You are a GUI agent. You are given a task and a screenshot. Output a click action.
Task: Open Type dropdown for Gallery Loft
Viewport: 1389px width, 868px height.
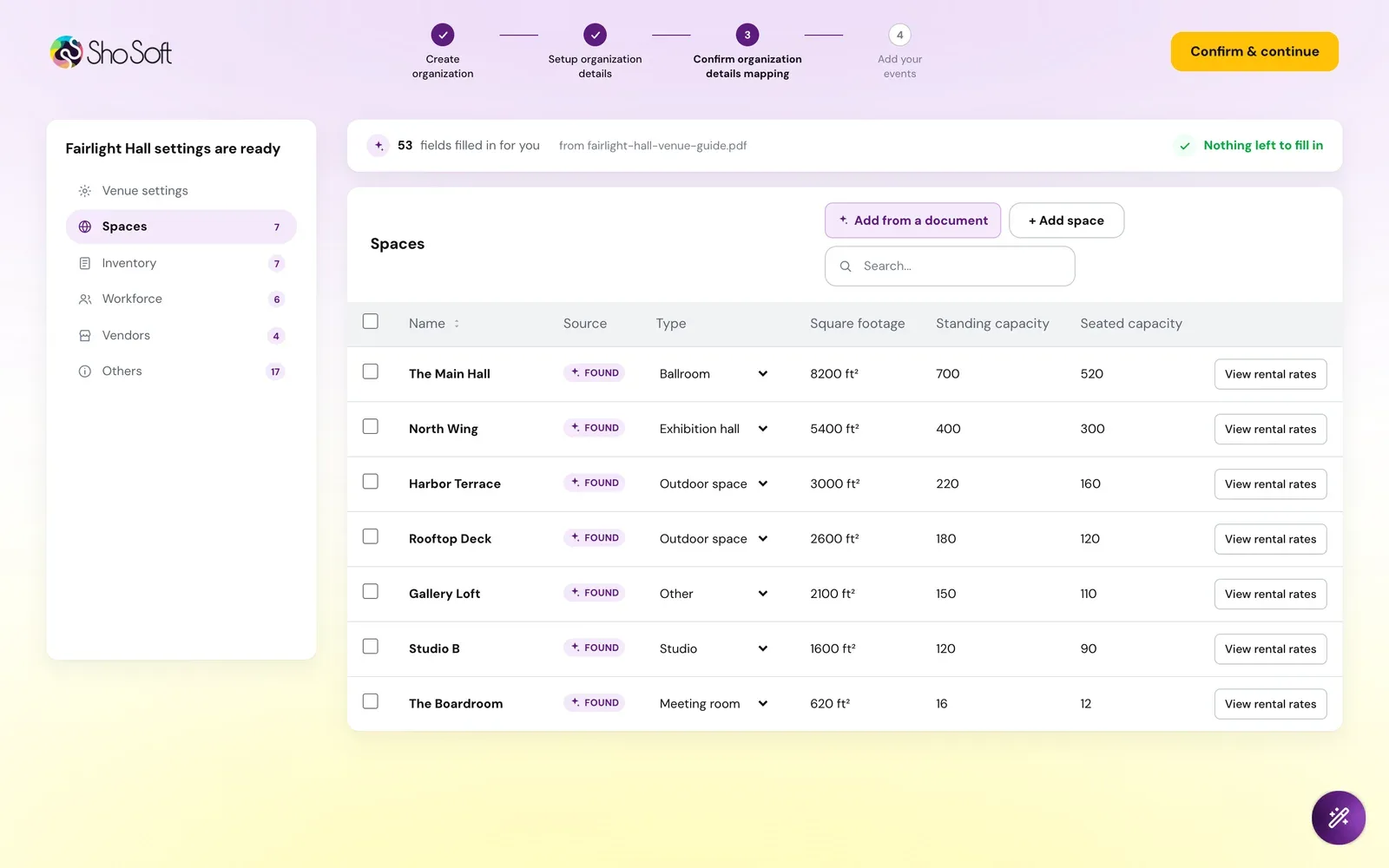click(714, 594)
